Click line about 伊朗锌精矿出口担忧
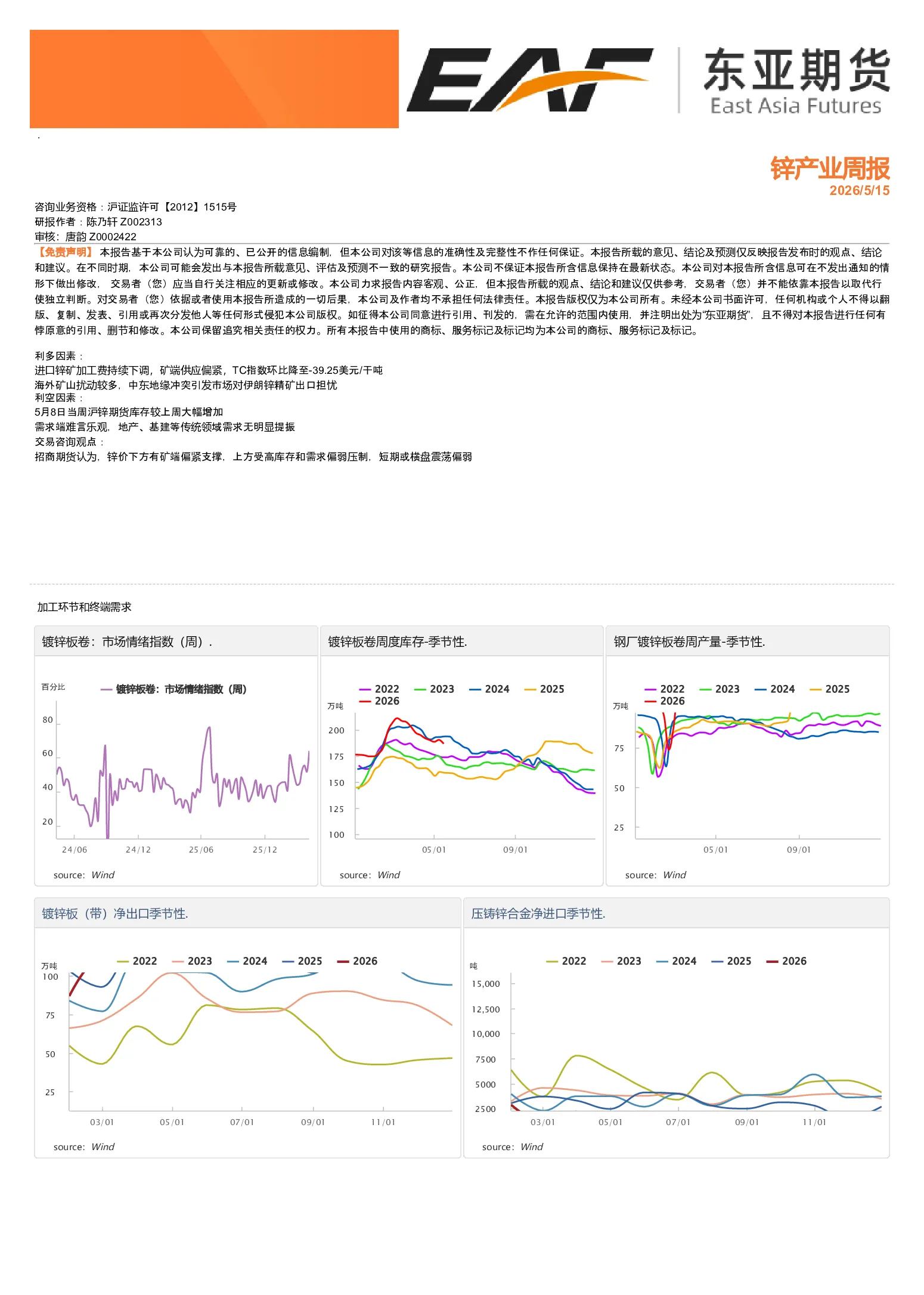The width and height of the screenshot is (924, 1295). point(186,385)
